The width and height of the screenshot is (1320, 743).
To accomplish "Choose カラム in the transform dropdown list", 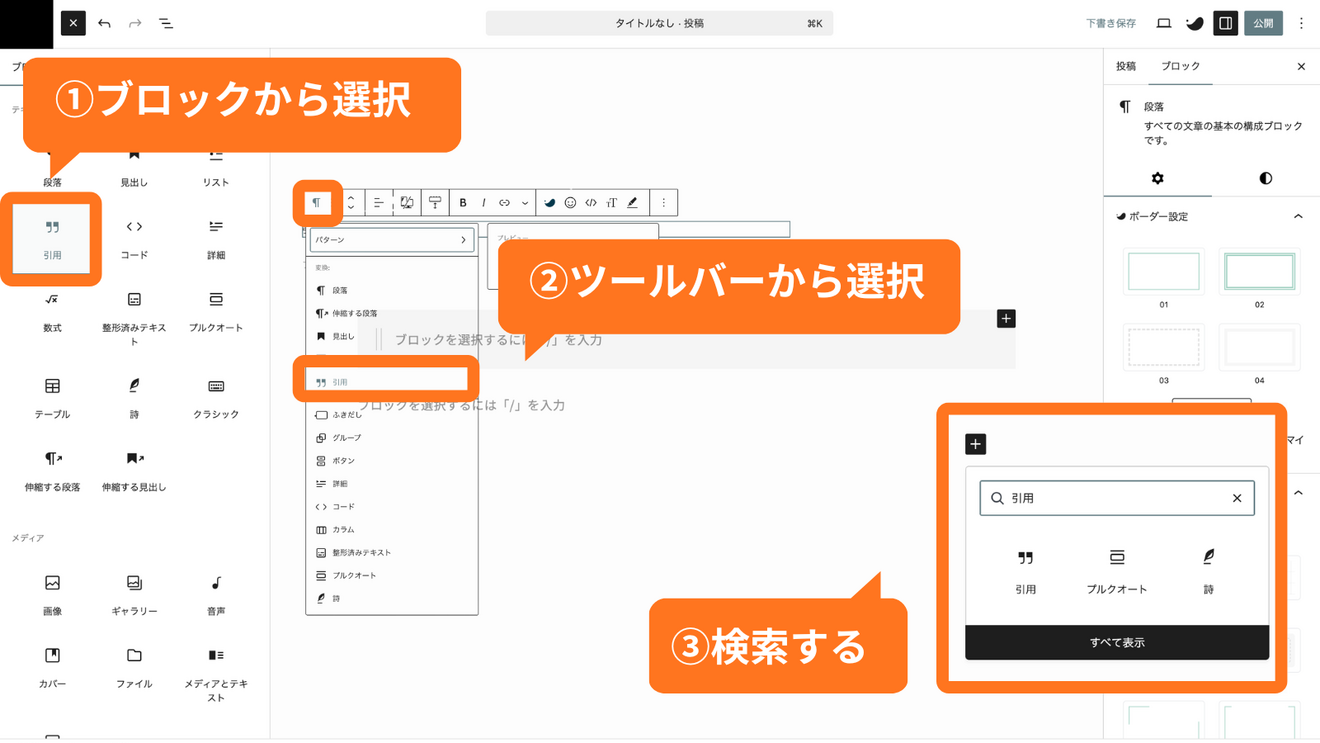I will [392, 529].
